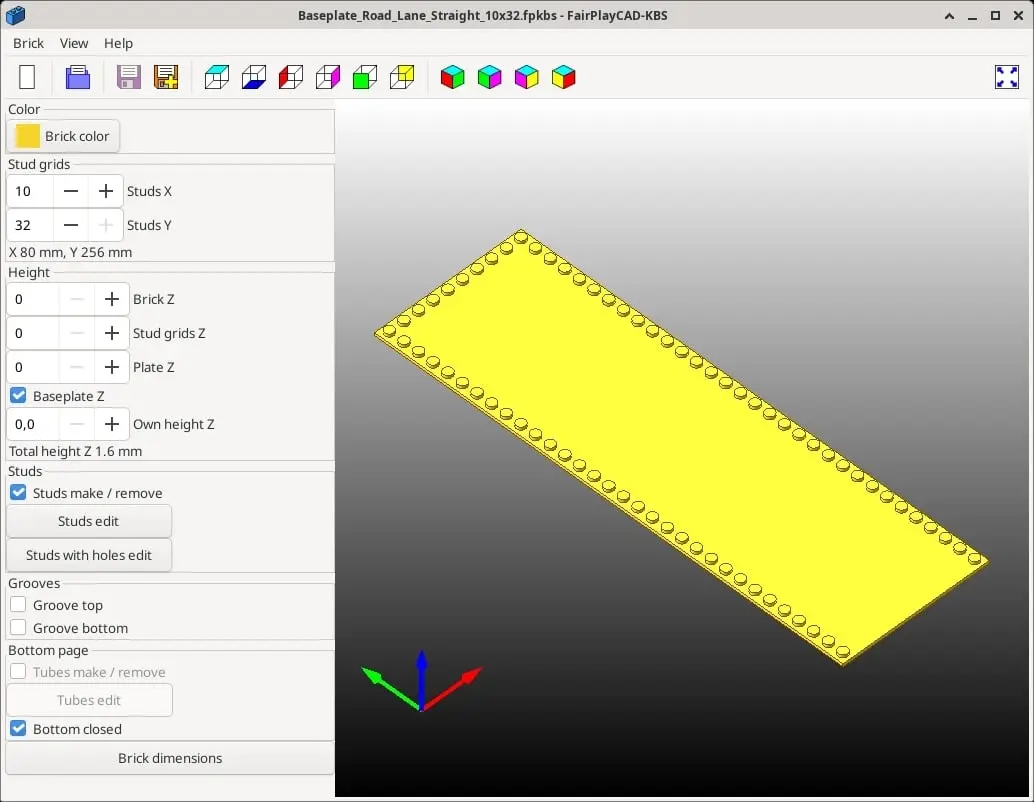Increase Brick Z with the plus button
Viewport: 1034px width, 802px height.
[x=111, y=299]
